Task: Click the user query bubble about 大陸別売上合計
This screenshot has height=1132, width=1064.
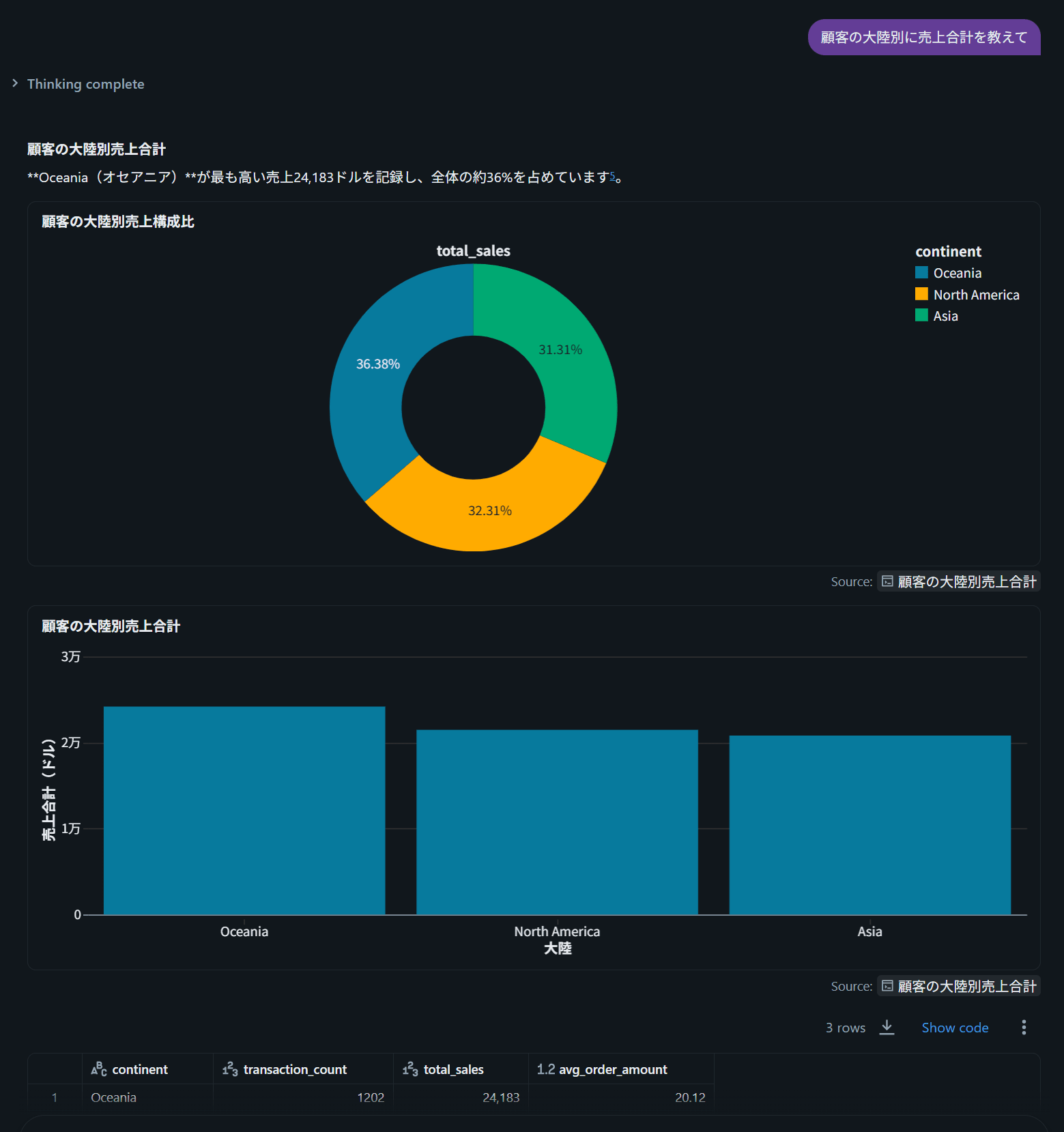Action: pos(924,37)
